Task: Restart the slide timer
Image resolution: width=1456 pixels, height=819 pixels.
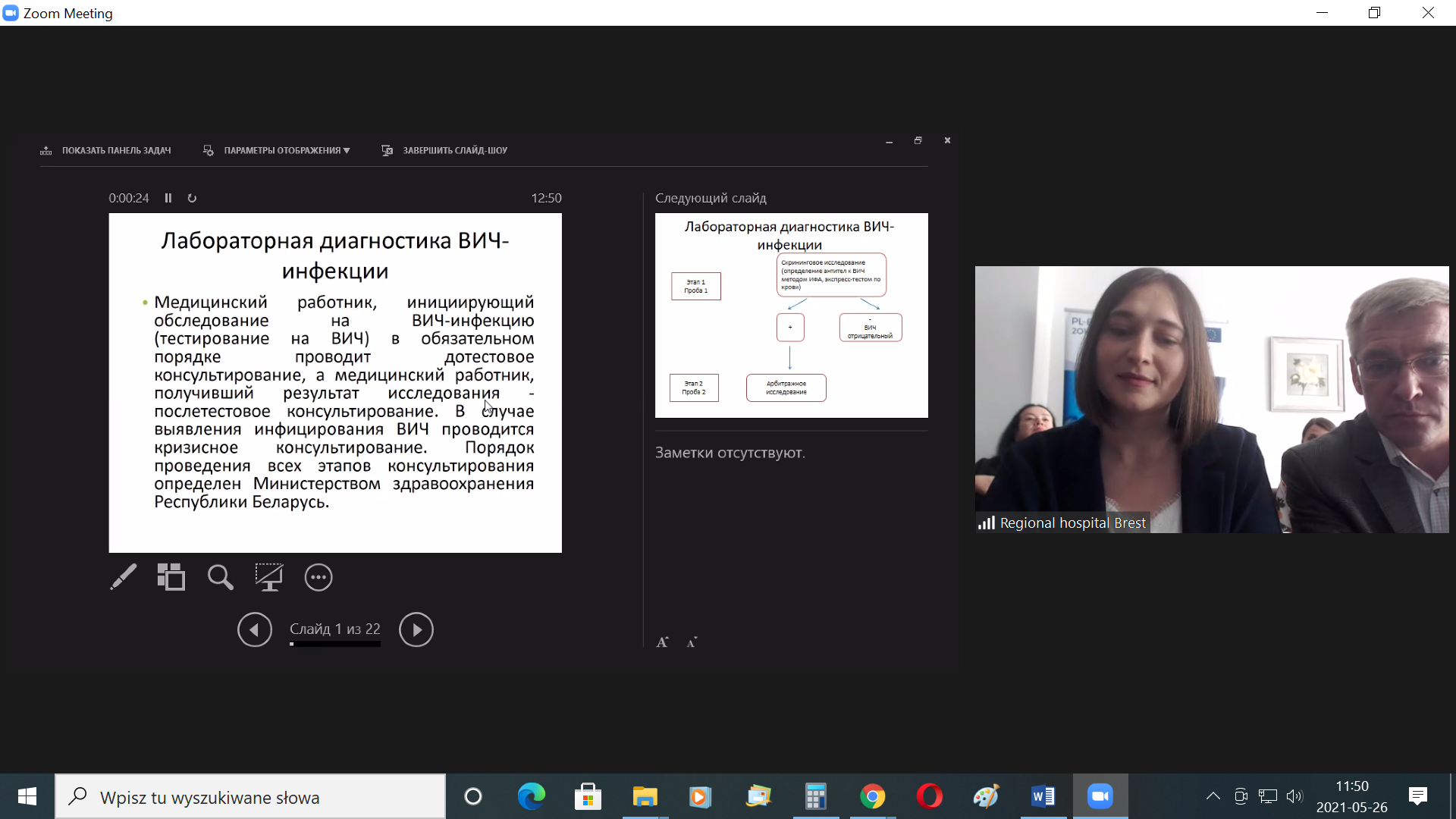Action: click(192, 198)
